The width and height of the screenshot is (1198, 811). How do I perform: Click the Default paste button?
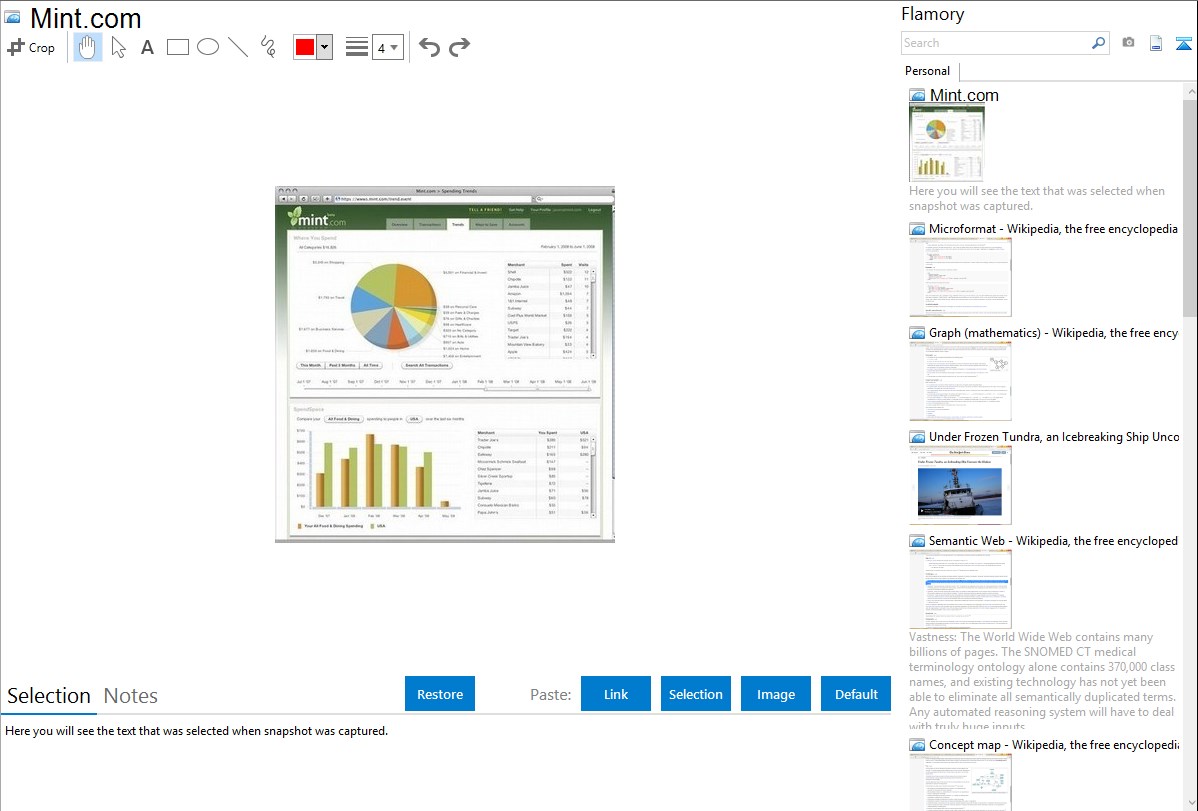pos(856,694)
